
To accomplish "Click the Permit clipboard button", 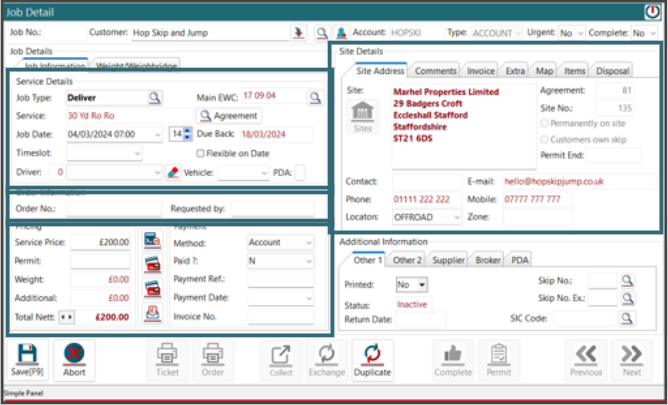I will point(499,360).
